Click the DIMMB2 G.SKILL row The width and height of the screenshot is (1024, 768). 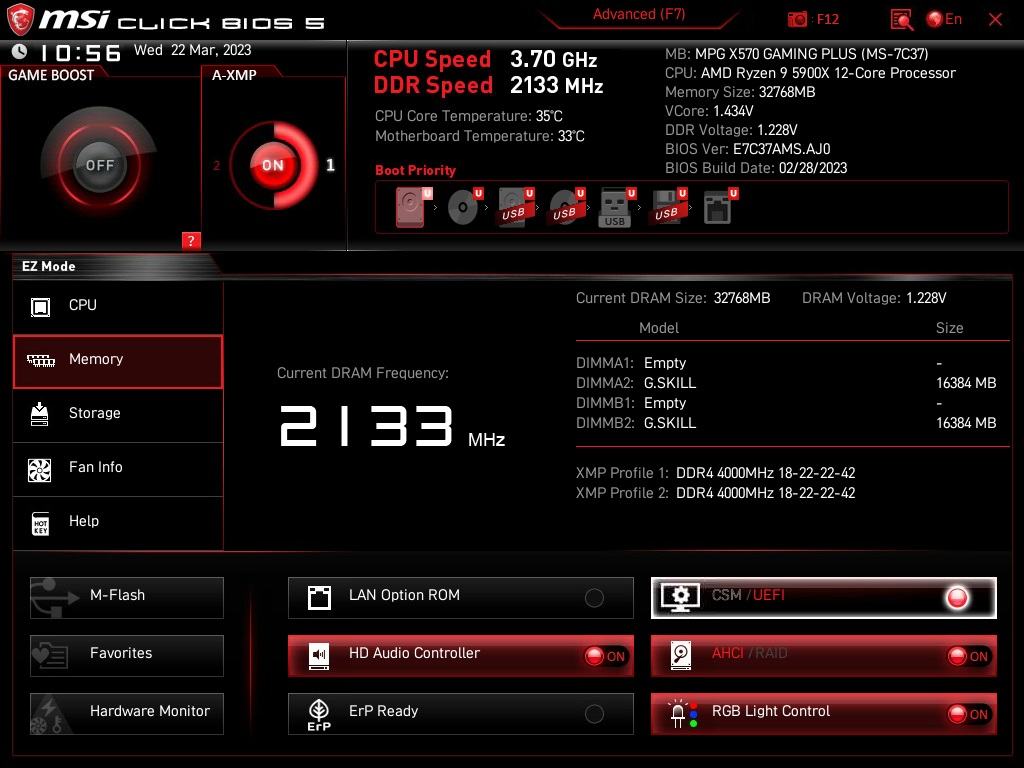pos(786,423)
